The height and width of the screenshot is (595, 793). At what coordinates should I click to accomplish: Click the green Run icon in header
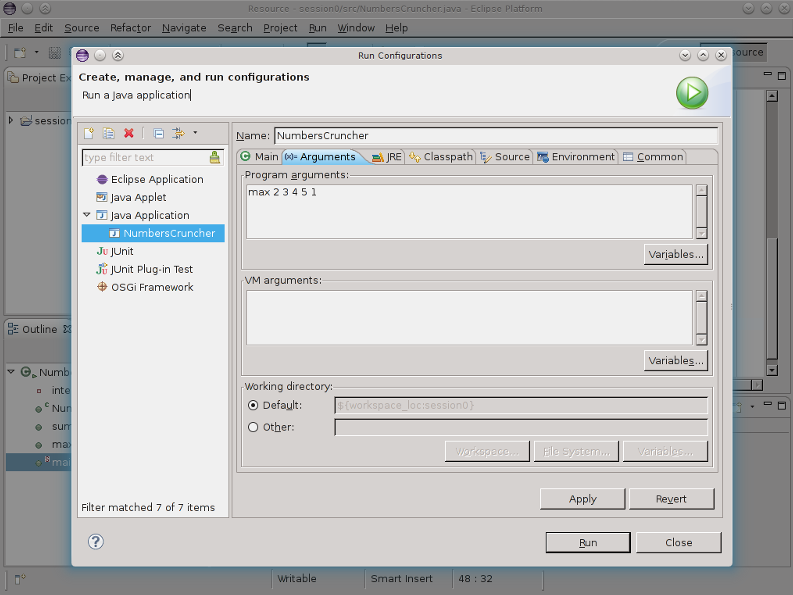coord(691,93)
